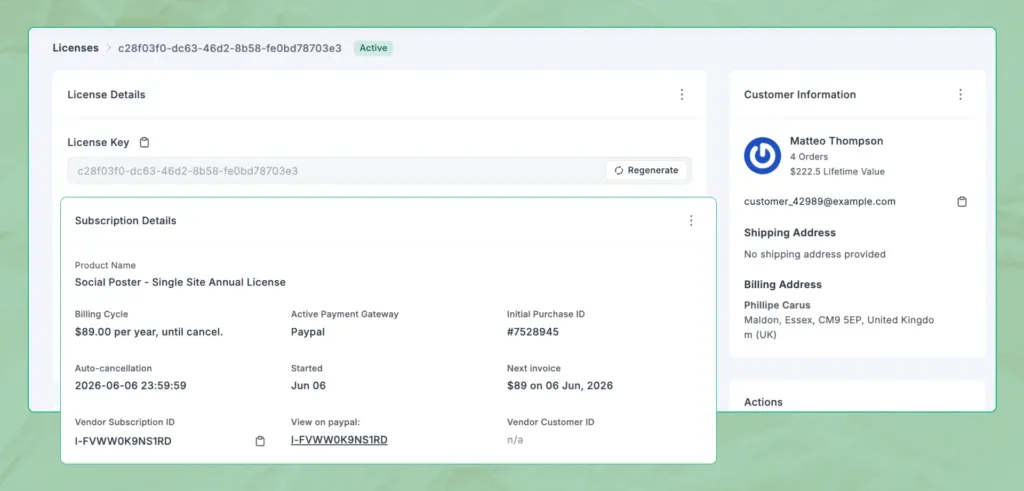Open Customer Information options menu
Viewport: 1024px width, 491px height.
coord(960,95)
